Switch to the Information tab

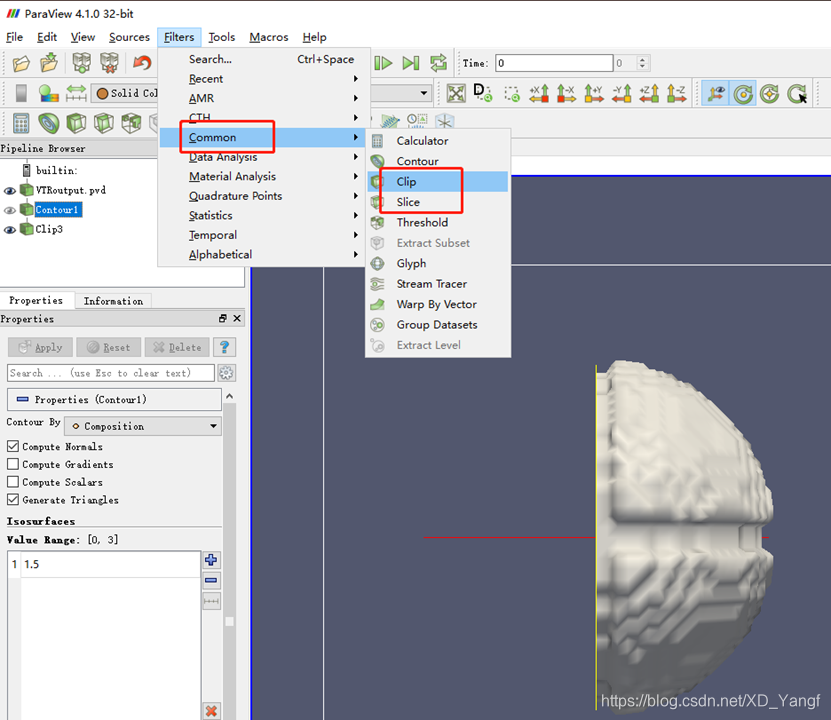[x=113, y=301]
